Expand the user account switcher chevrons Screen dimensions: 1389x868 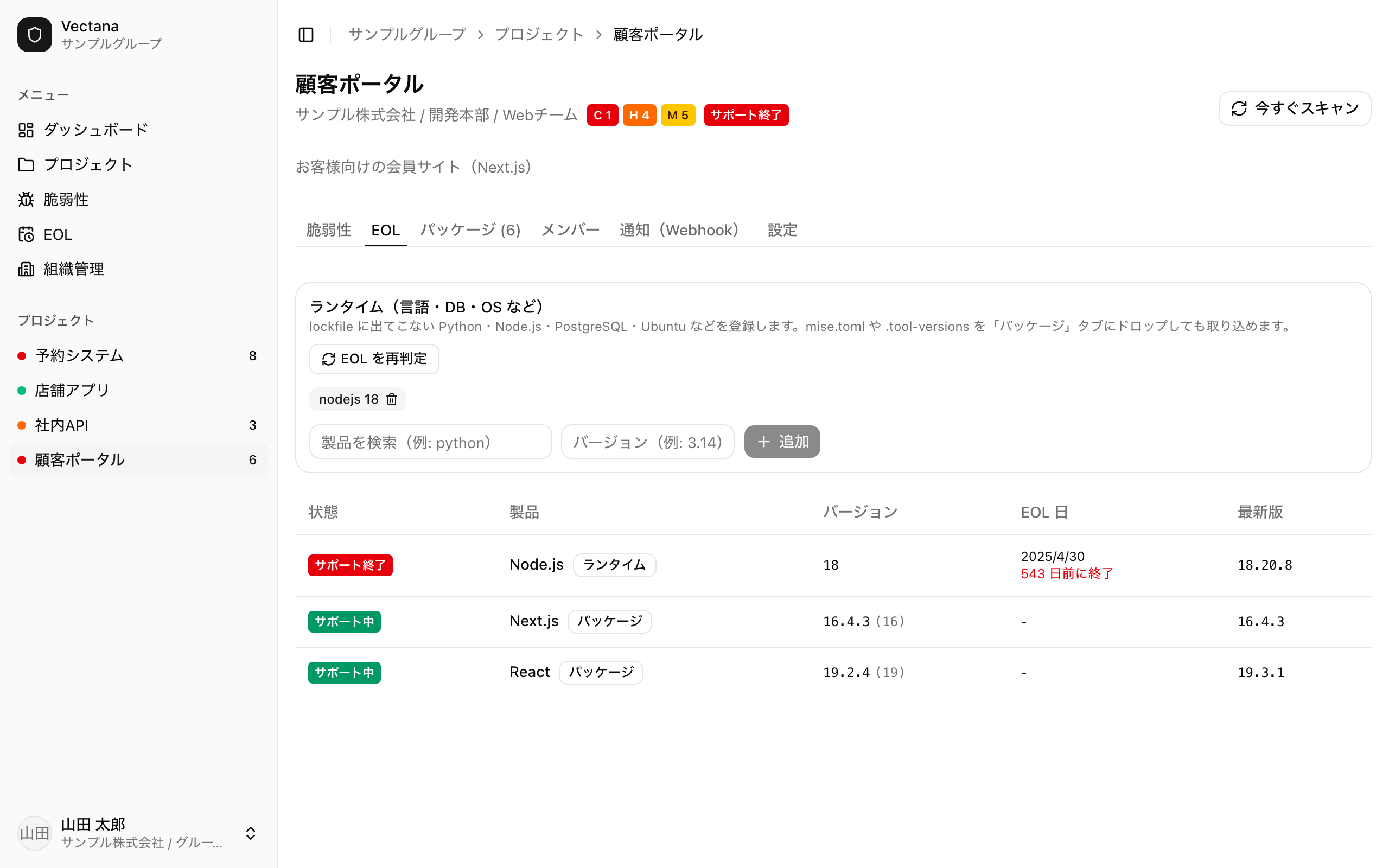[x=250, y=833]
